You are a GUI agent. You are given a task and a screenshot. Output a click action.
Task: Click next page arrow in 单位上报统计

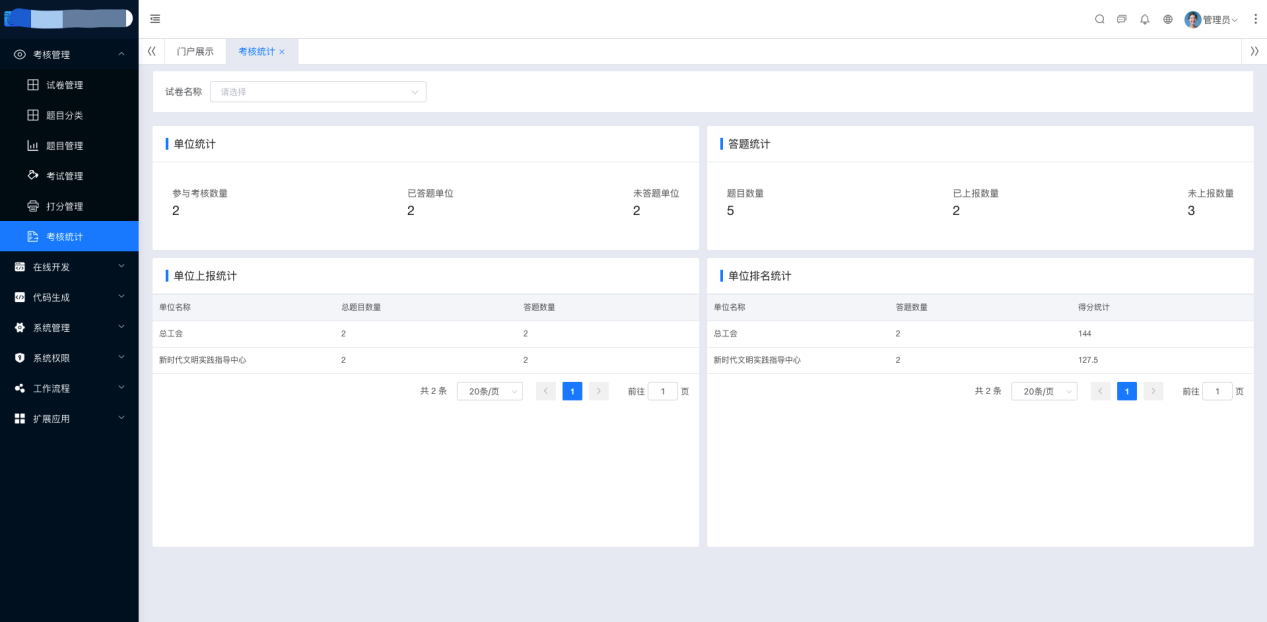click(599, 392)
